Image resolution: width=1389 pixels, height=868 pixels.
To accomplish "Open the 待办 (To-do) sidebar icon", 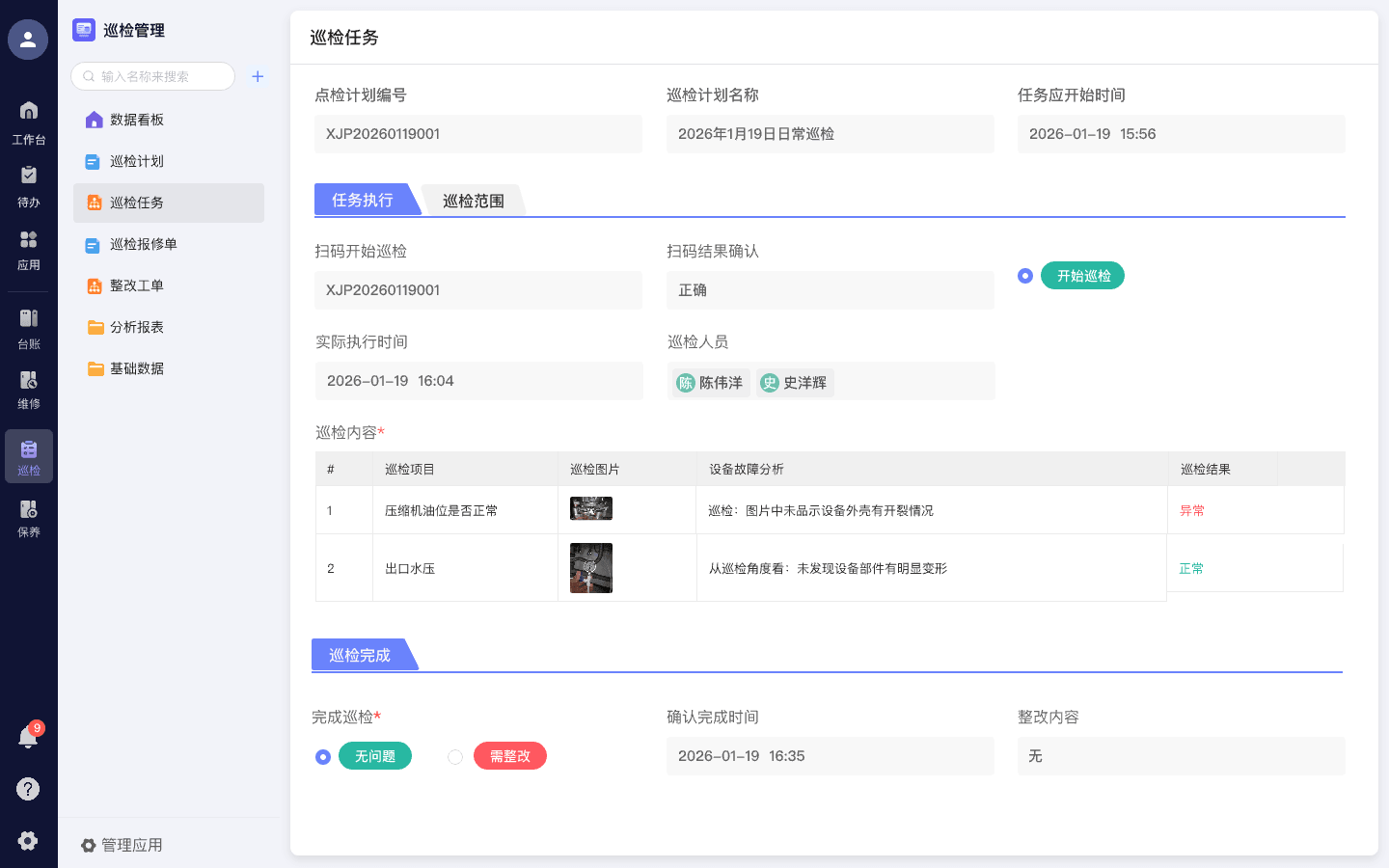I will 28,179.
